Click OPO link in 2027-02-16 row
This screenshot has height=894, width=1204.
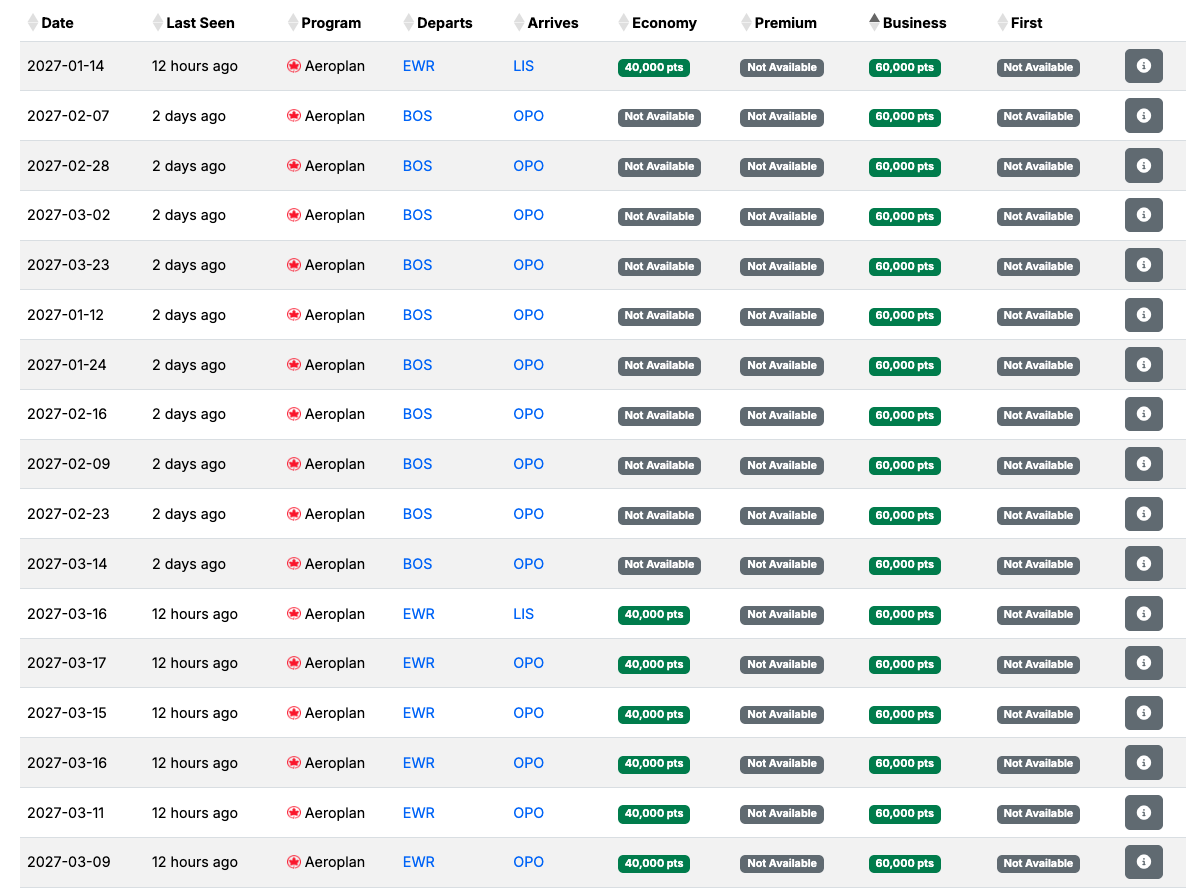tap(529, 414)
